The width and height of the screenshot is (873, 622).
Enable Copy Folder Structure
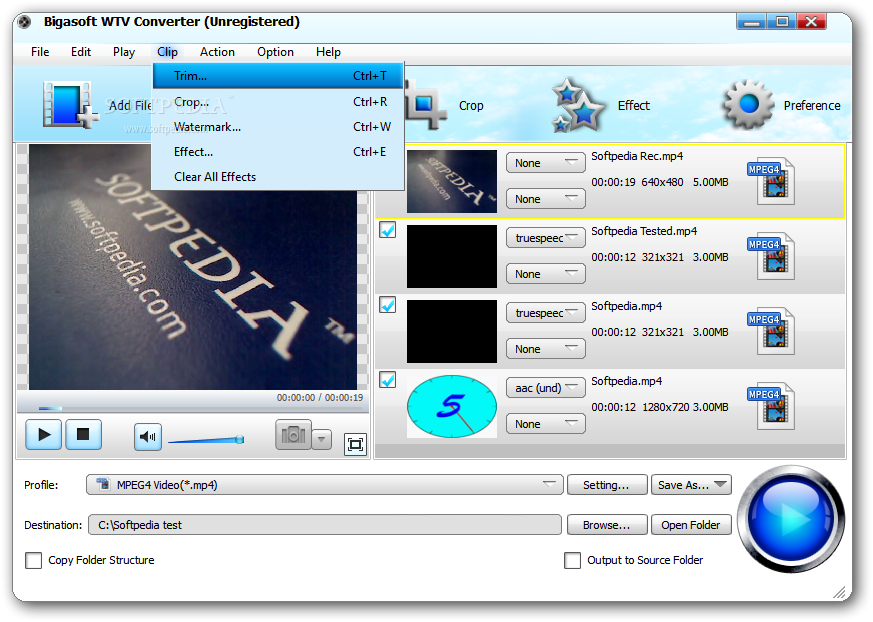pos(33,560)
